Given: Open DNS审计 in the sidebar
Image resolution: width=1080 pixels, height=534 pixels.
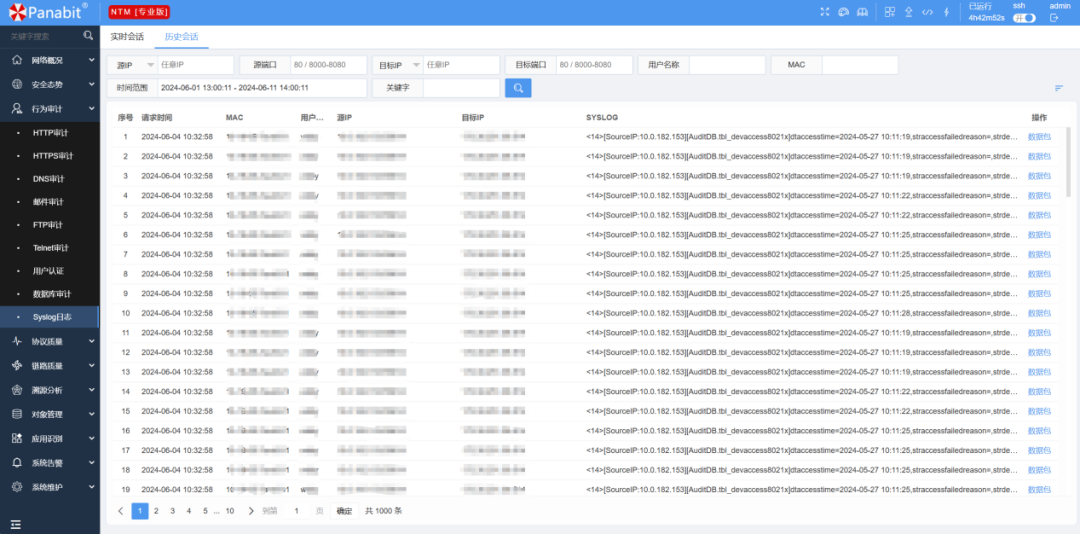Looking at the screenshot, I should (x=50, y=179).
